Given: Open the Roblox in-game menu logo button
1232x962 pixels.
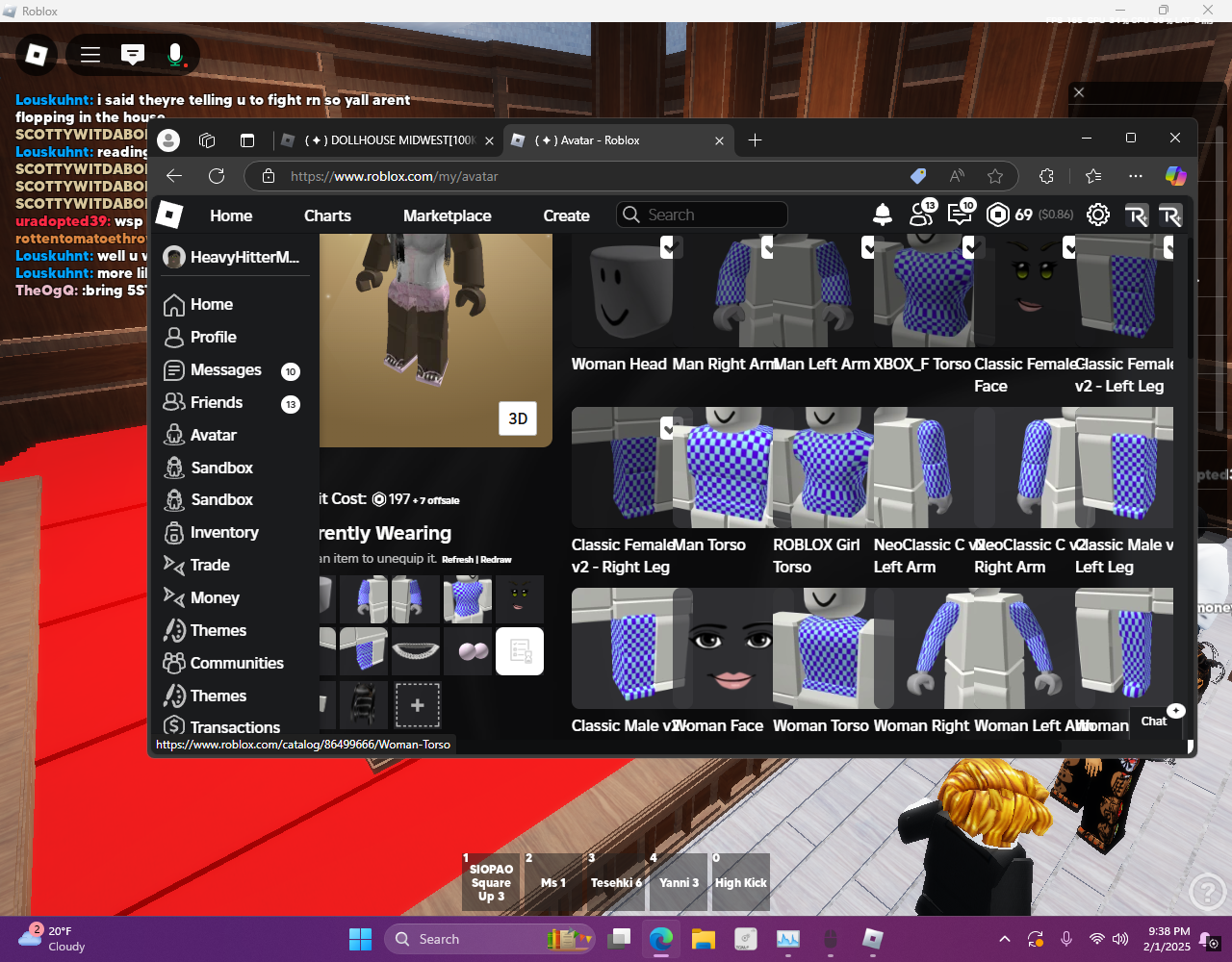Looking at the screenshot, I should (38, 55).
